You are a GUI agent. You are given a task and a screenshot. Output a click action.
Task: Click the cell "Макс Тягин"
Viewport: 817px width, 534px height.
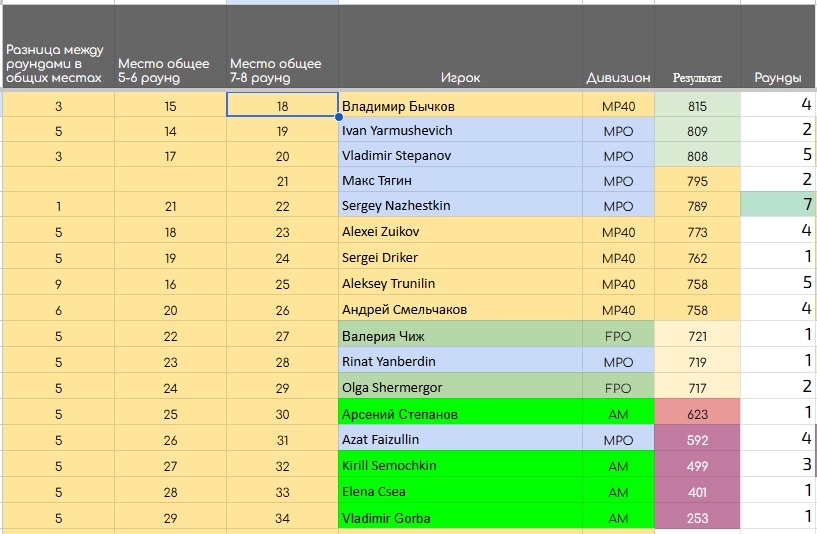coord(460,180)
